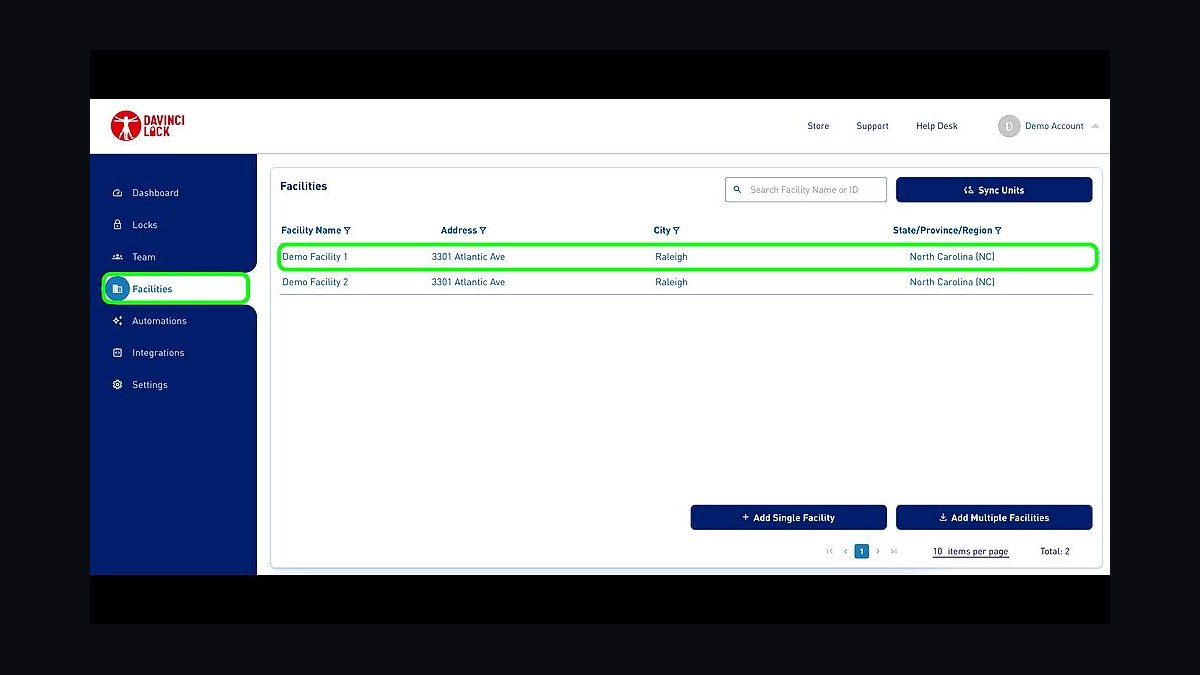
Task: Click the Demo Account avatar circle
Action: pyautogui.click(x=1008, y=126)
